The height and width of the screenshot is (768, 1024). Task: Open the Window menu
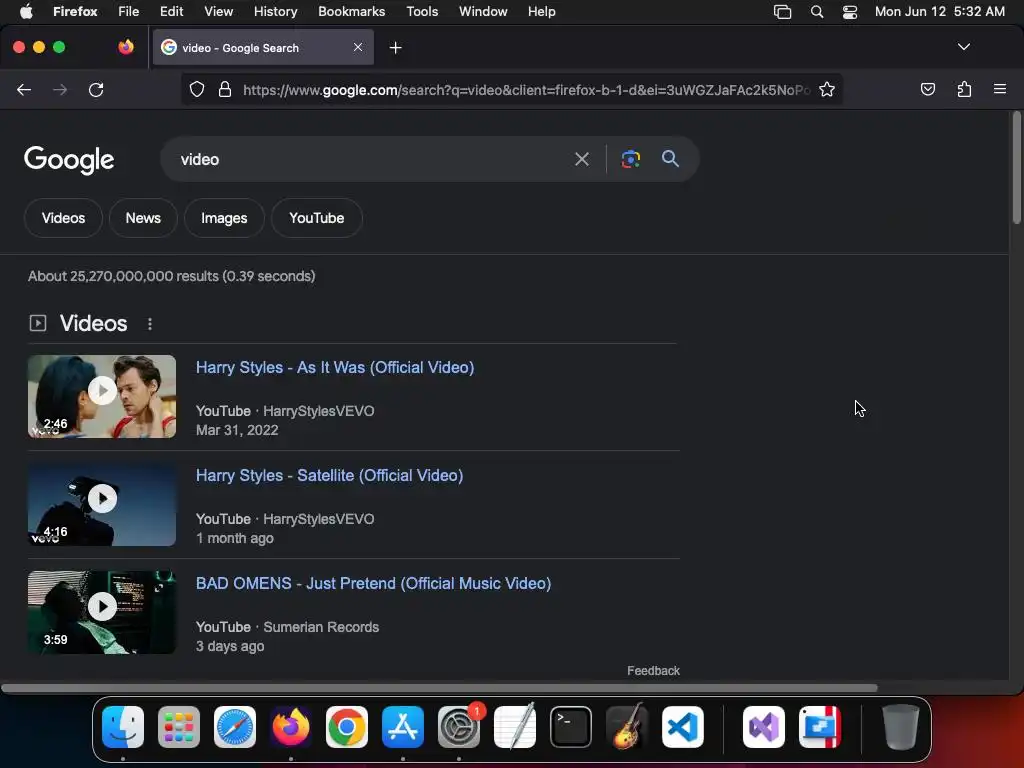(x=483, y=12)
